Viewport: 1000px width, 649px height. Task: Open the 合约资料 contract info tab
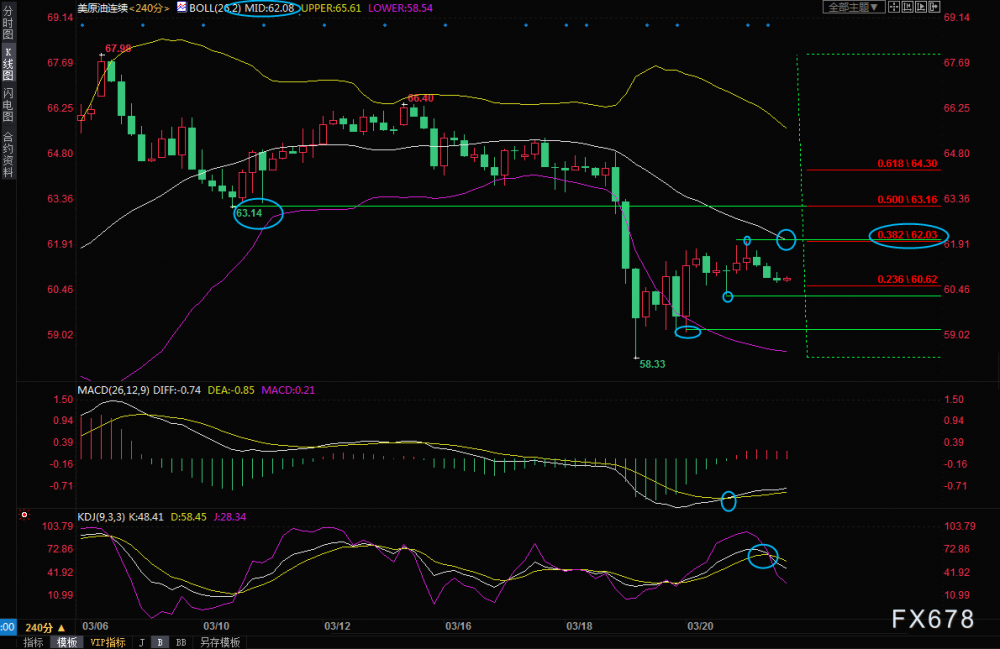click(8, 154)
